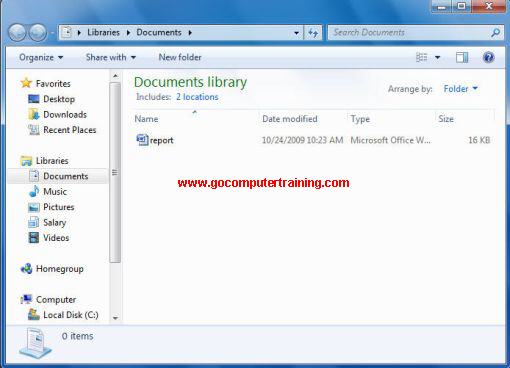Minimize the Documents window
The width and height of the screenshot is (510, 368).
coord(442,6)
